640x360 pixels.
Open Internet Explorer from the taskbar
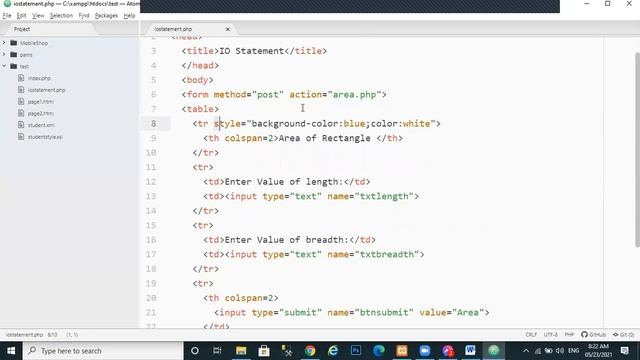click(x=333, y=351)
